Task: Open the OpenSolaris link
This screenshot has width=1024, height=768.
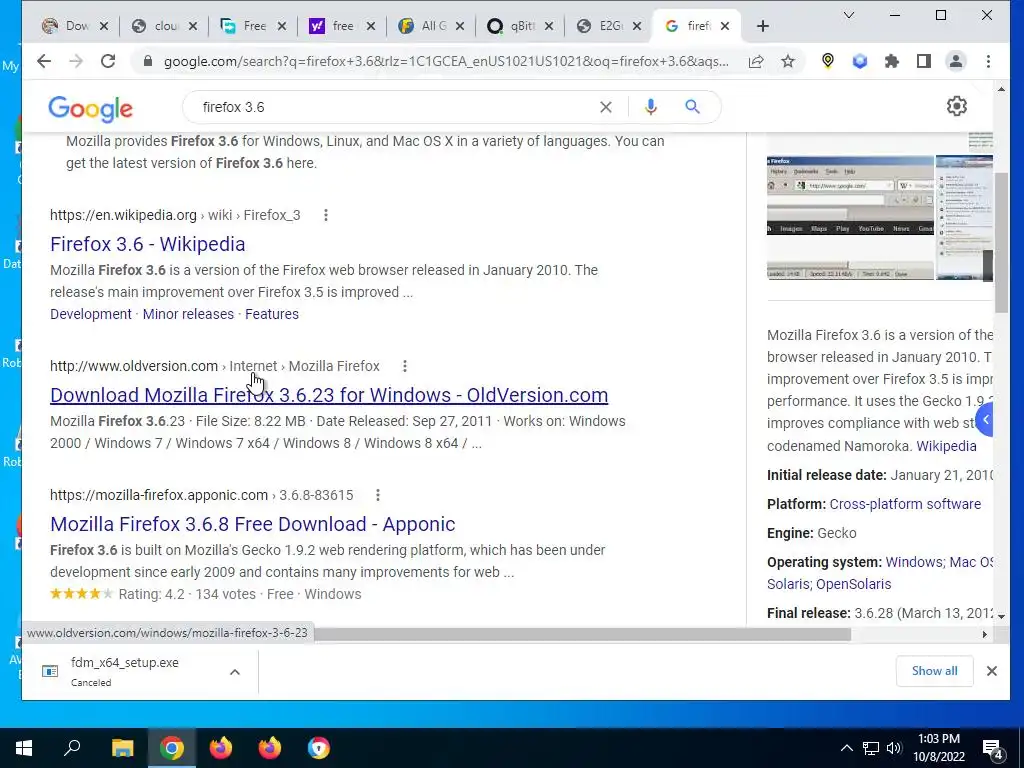Action: (x=854, y=584)
